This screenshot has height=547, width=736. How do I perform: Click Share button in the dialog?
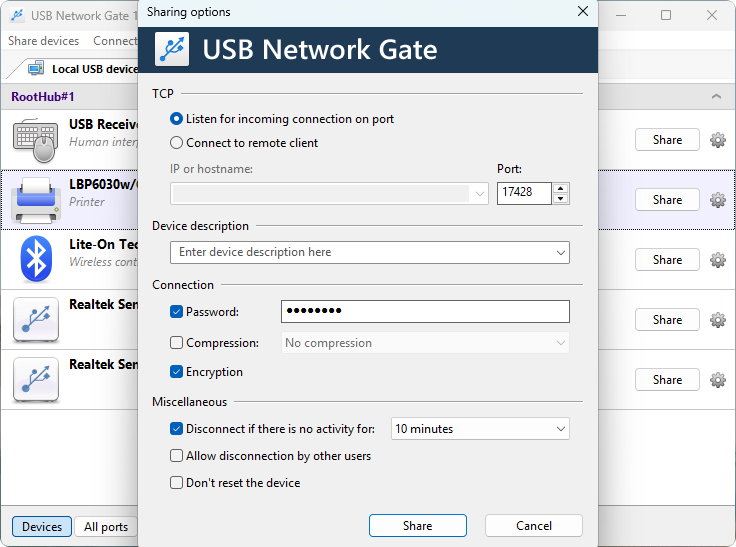click(x=417, y=525)
